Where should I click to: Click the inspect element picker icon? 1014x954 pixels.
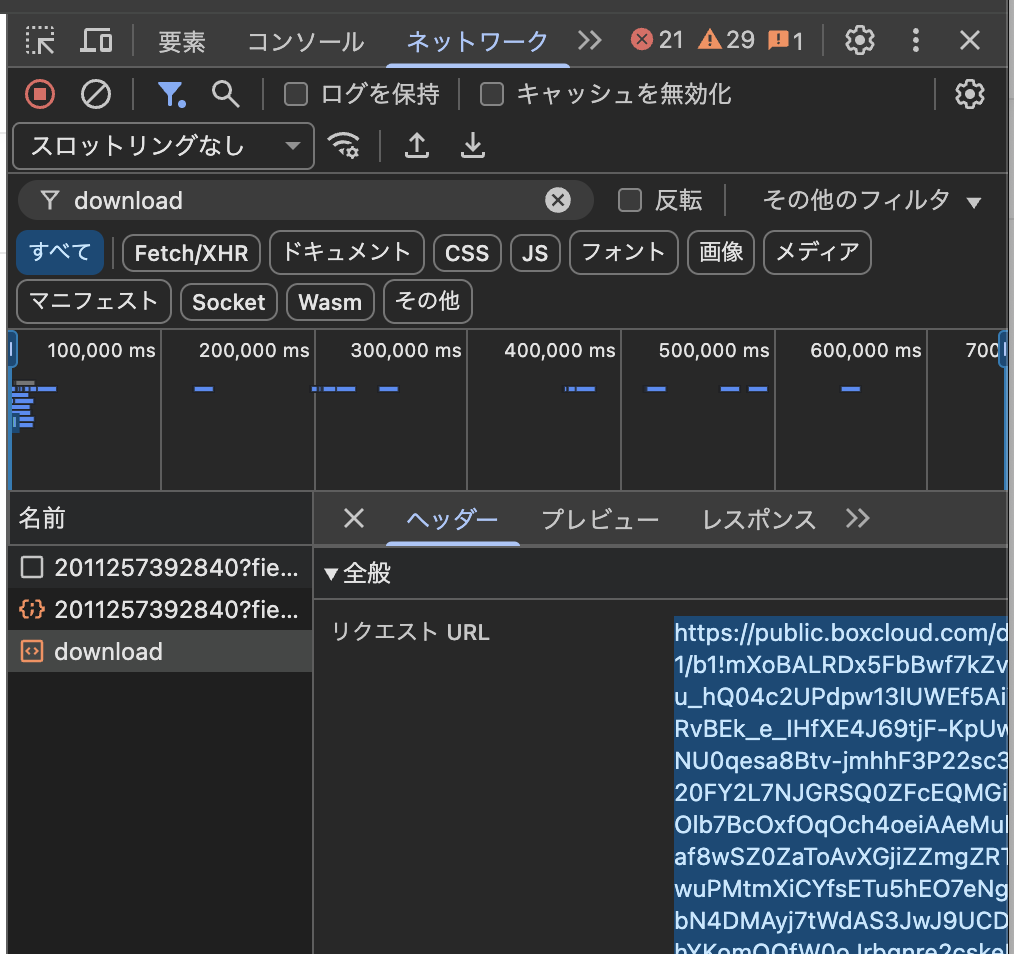click(x=40, y=40)
